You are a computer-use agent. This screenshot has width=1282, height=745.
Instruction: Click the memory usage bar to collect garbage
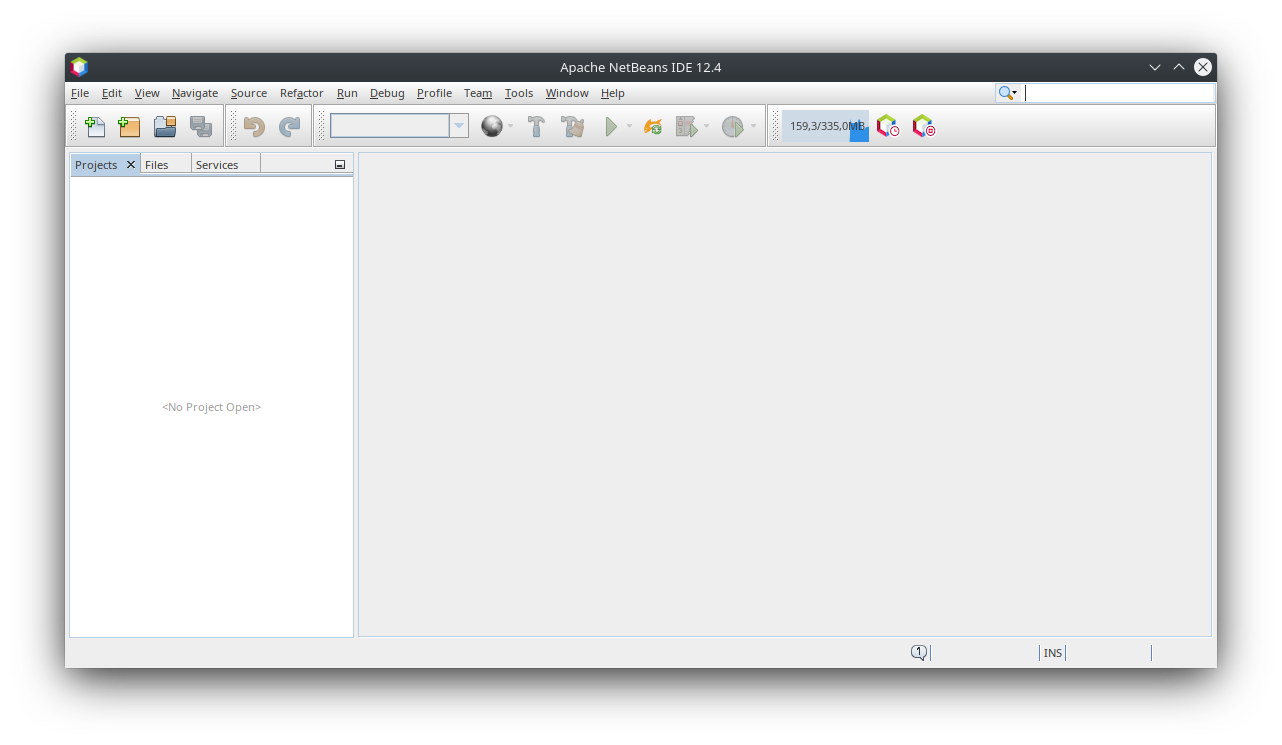824,126
